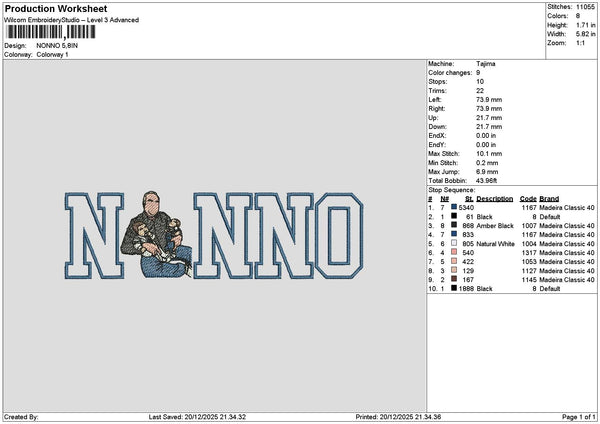
Task: Click the Color changes label
Action: (450, 73)
